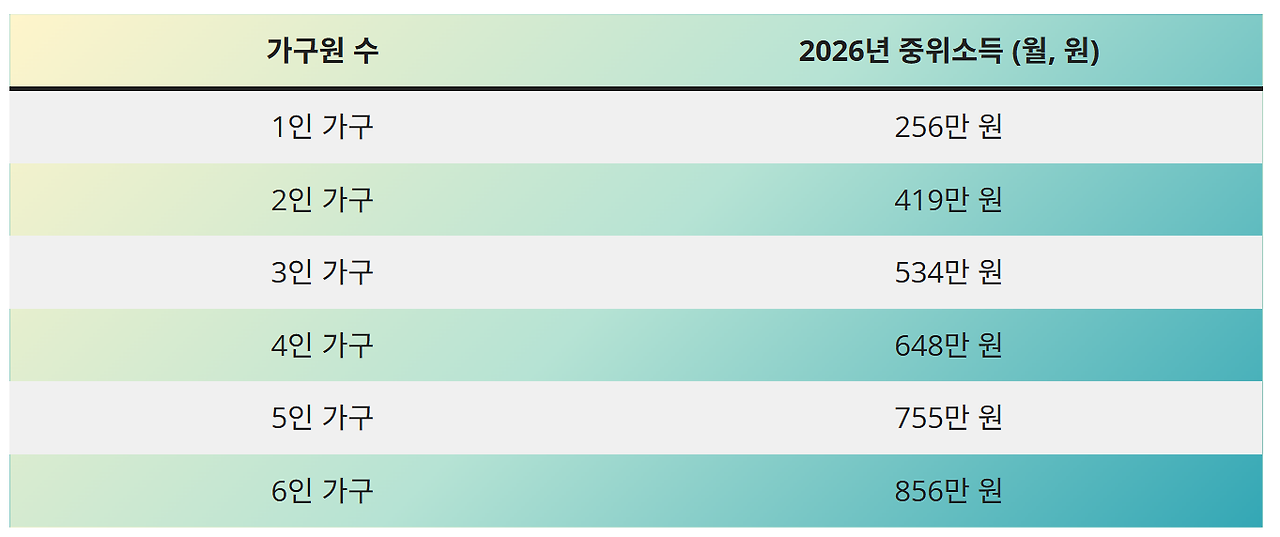This screenshot has height=537, width=1280.
Task: Click the 856만 원 value
Action: [x=948, y=491]
